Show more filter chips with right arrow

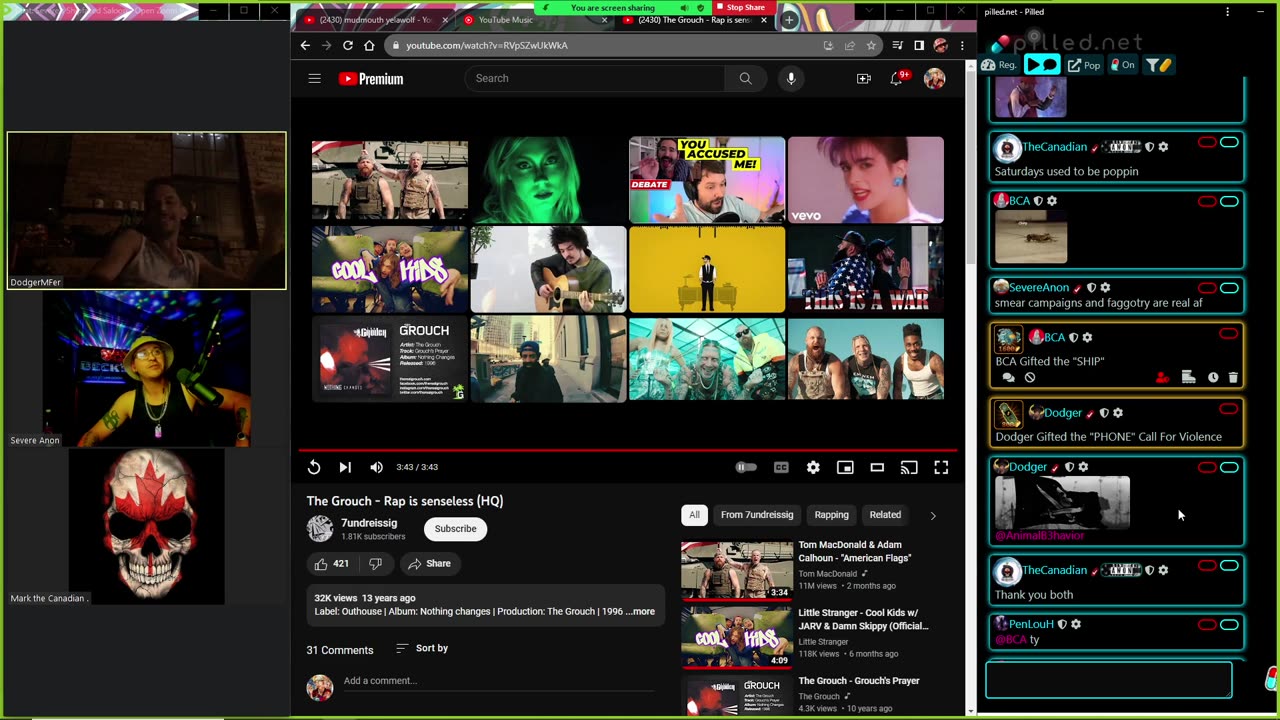(933, 516)
